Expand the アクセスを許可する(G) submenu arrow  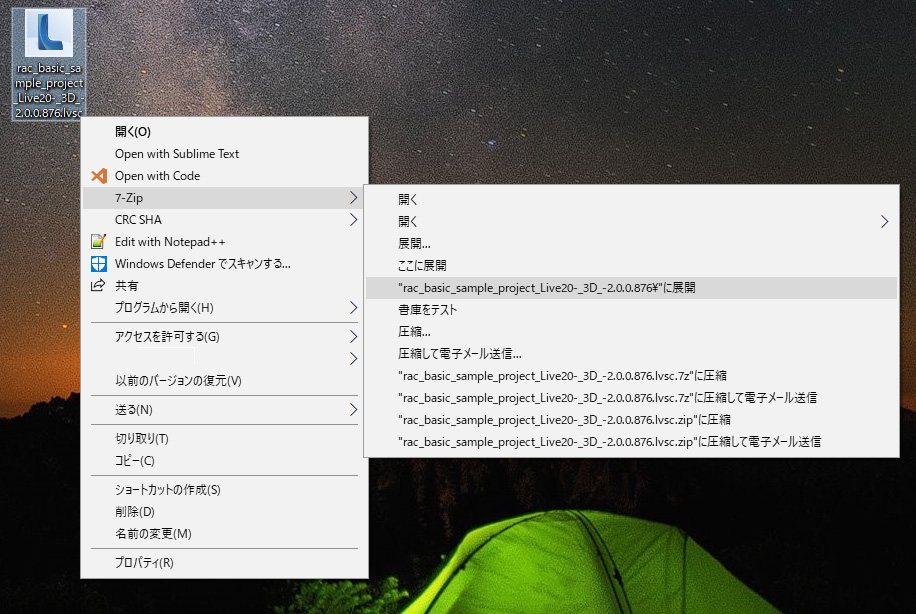(x=353, y=337)
